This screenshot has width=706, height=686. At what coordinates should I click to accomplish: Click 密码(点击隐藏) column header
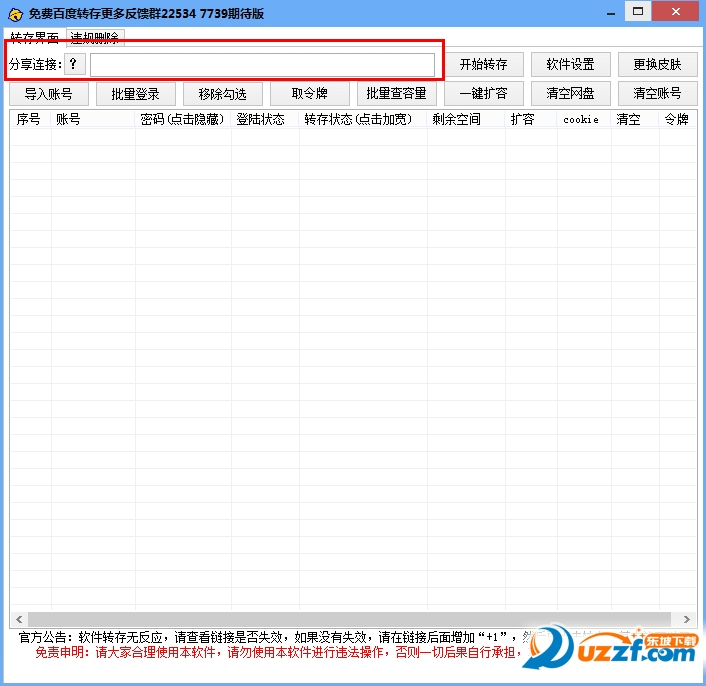pyautogui.click(x=183, y=119)
